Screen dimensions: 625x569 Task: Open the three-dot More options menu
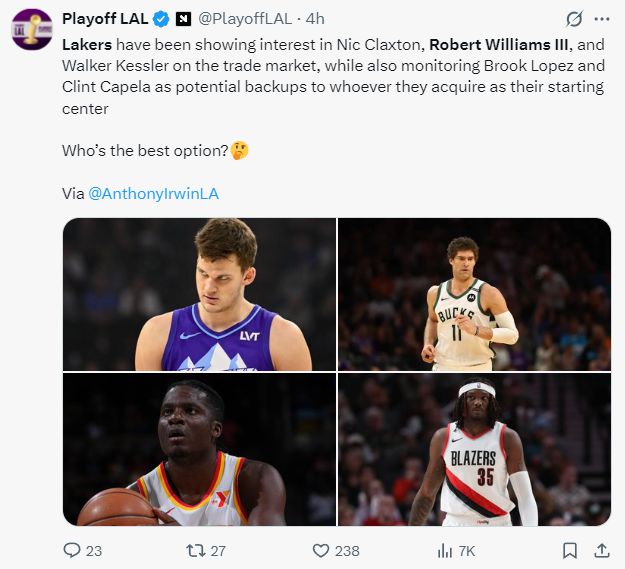coord(601,19)
